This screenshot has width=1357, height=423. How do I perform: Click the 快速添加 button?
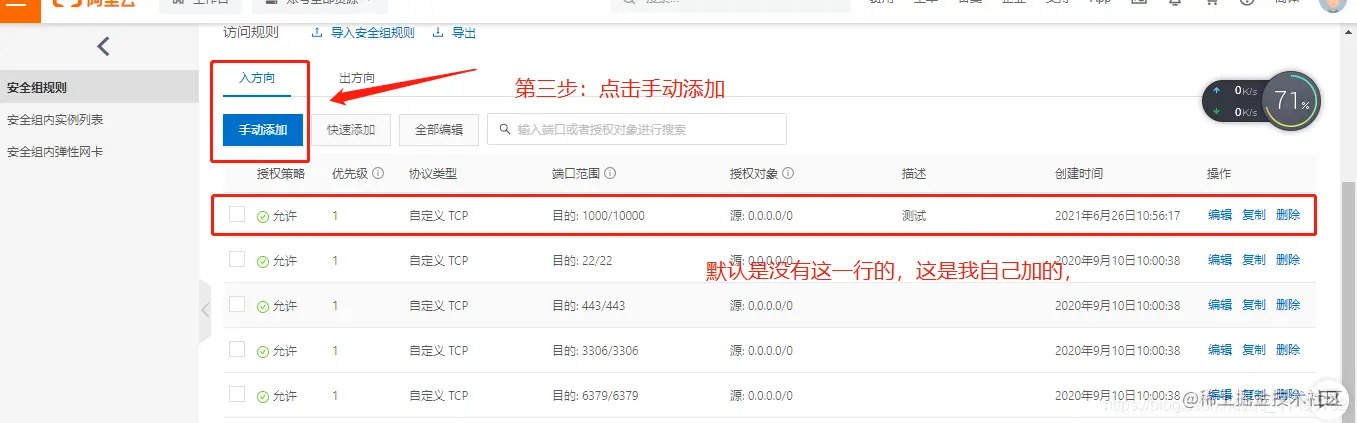tap(351, 130)
